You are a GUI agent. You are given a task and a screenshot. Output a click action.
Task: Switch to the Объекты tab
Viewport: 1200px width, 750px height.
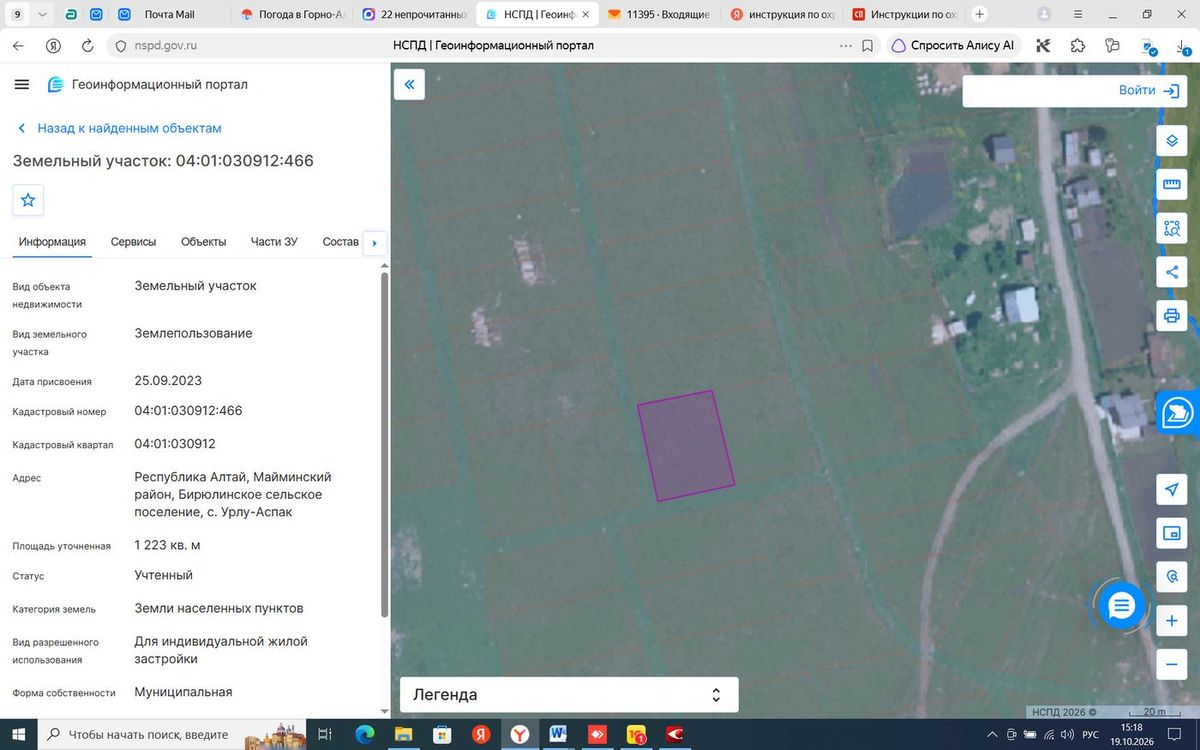point(203,242)
